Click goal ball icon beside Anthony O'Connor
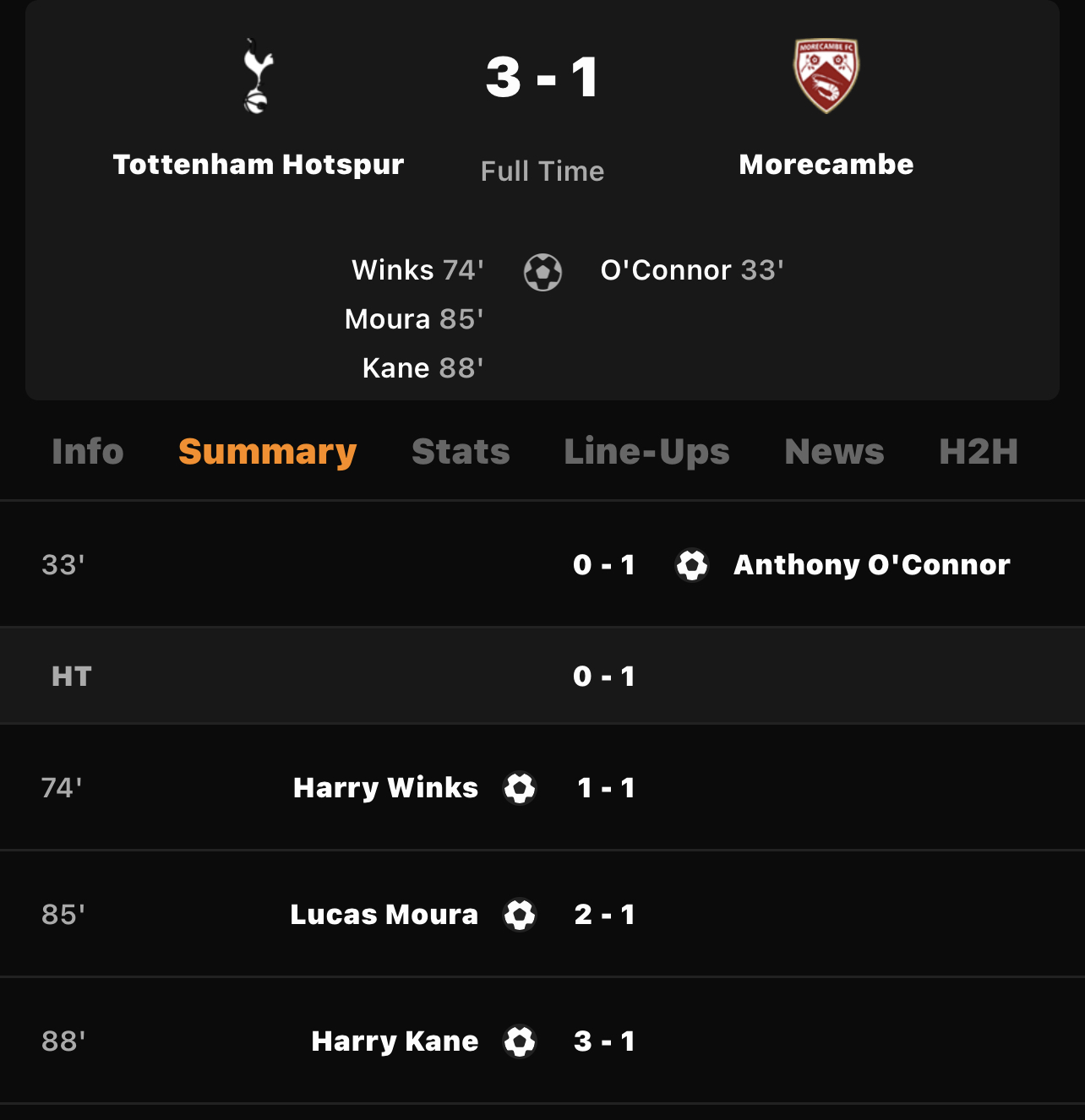This screenshot has height=1120, width=1085. (692, 565)
